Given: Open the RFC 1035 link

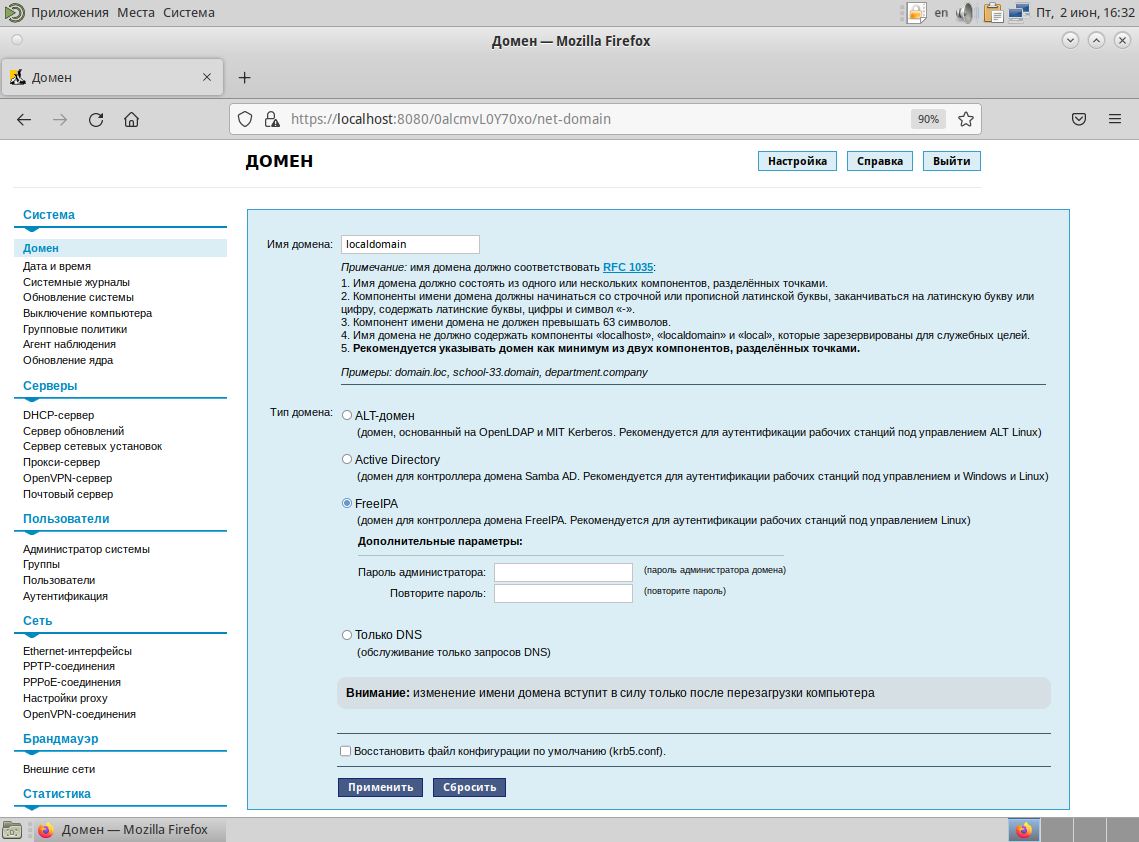Looking at the screenshot, I should click(x=628, y=267).
